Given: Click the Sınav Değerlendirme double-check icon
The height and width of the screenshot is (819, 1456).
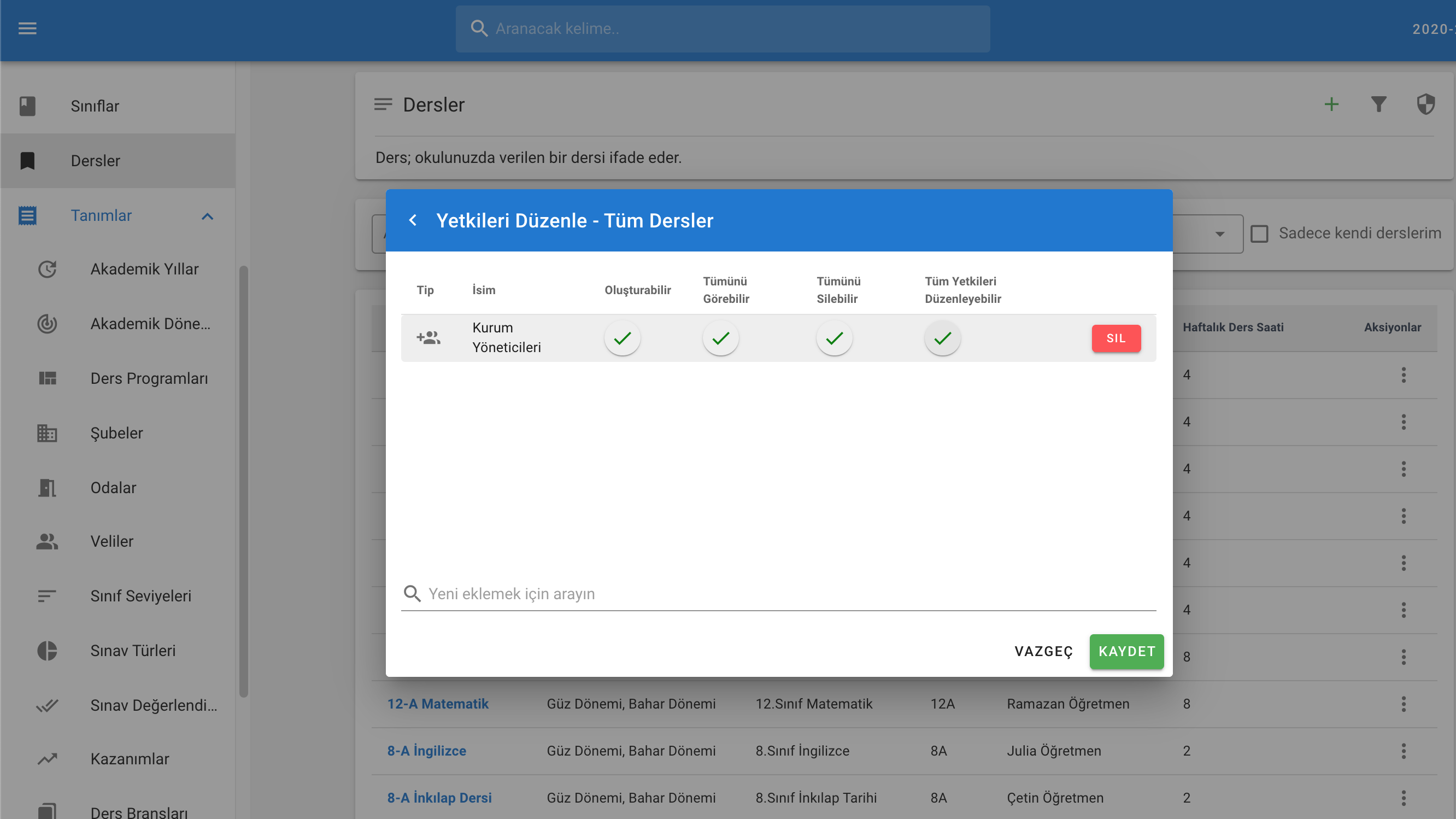Looking at the screenshot, I should pyautogui.click(x=47, y=705).
